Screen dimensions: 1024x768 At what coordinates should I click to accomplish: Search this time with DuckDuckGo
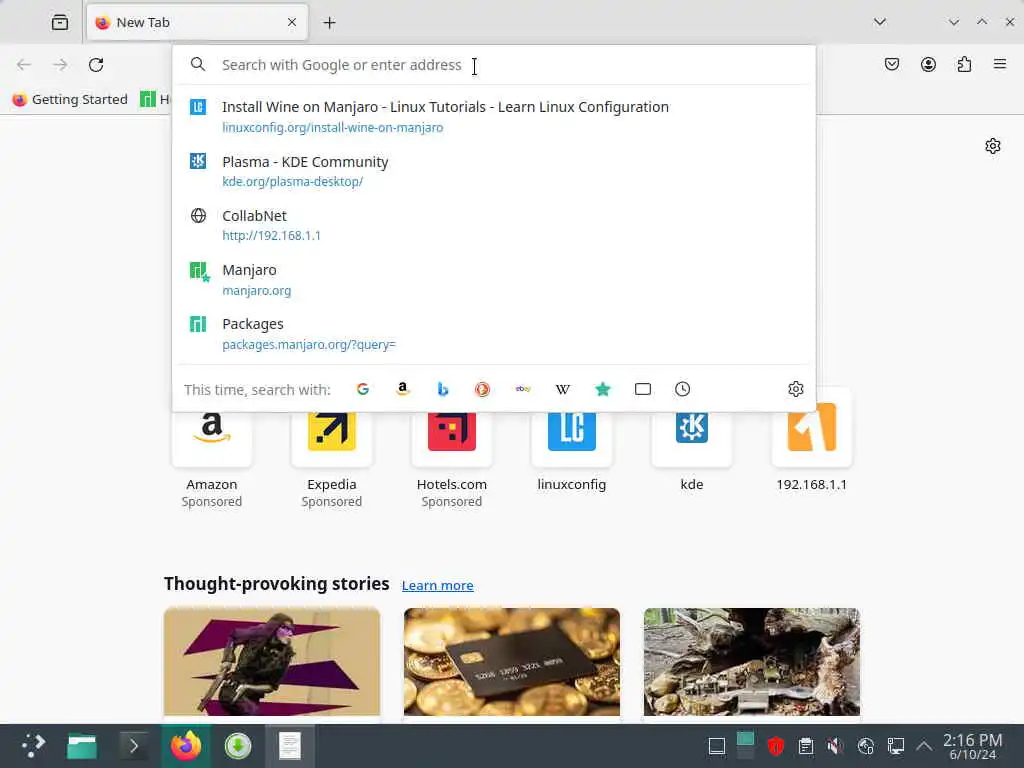pyautogui.click(x=483, y=389)
